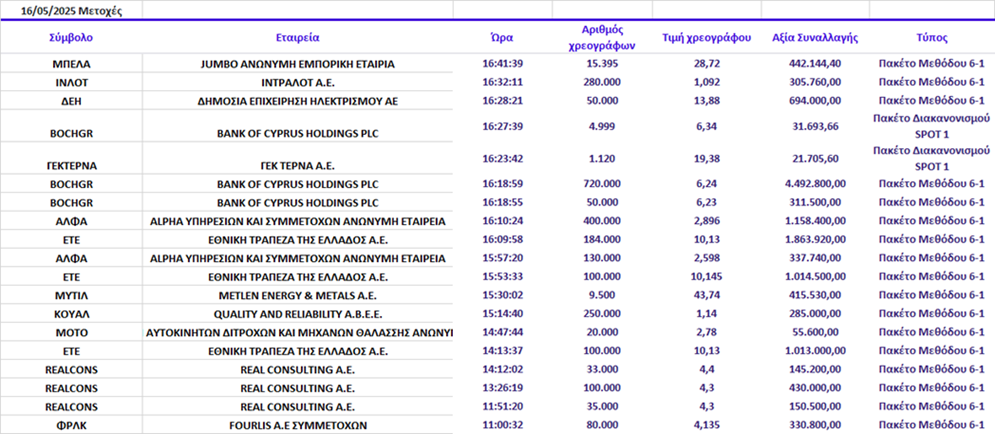Screen dimensions: 995x434
Task: Click the value 442.144,40
Action: [x=815, y=63]
